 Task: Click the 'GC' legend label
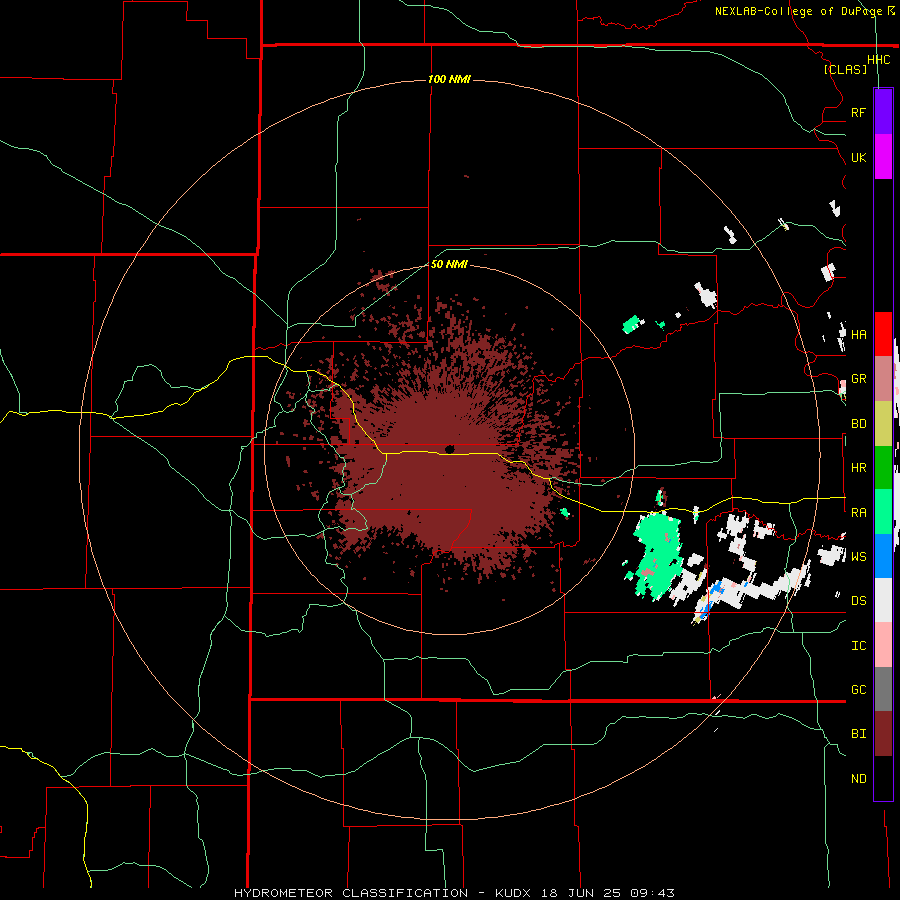[858, 689]
